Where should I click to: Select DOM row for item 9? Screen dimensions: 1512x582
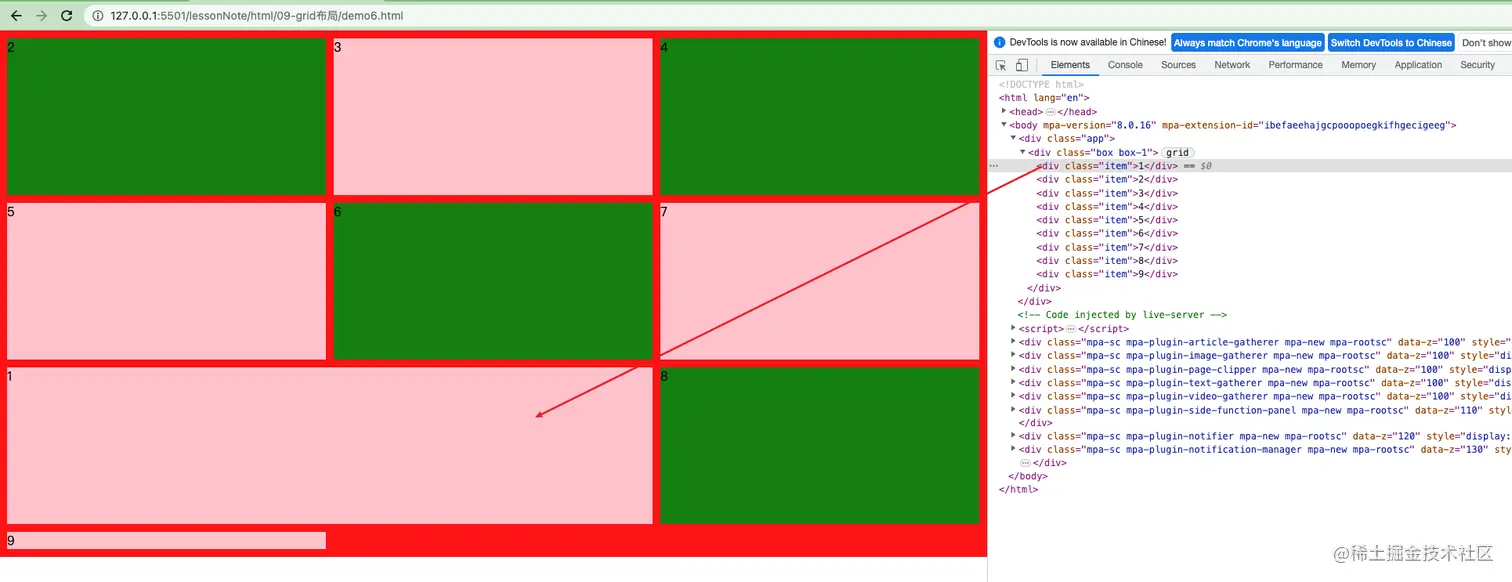[1250, 274]
